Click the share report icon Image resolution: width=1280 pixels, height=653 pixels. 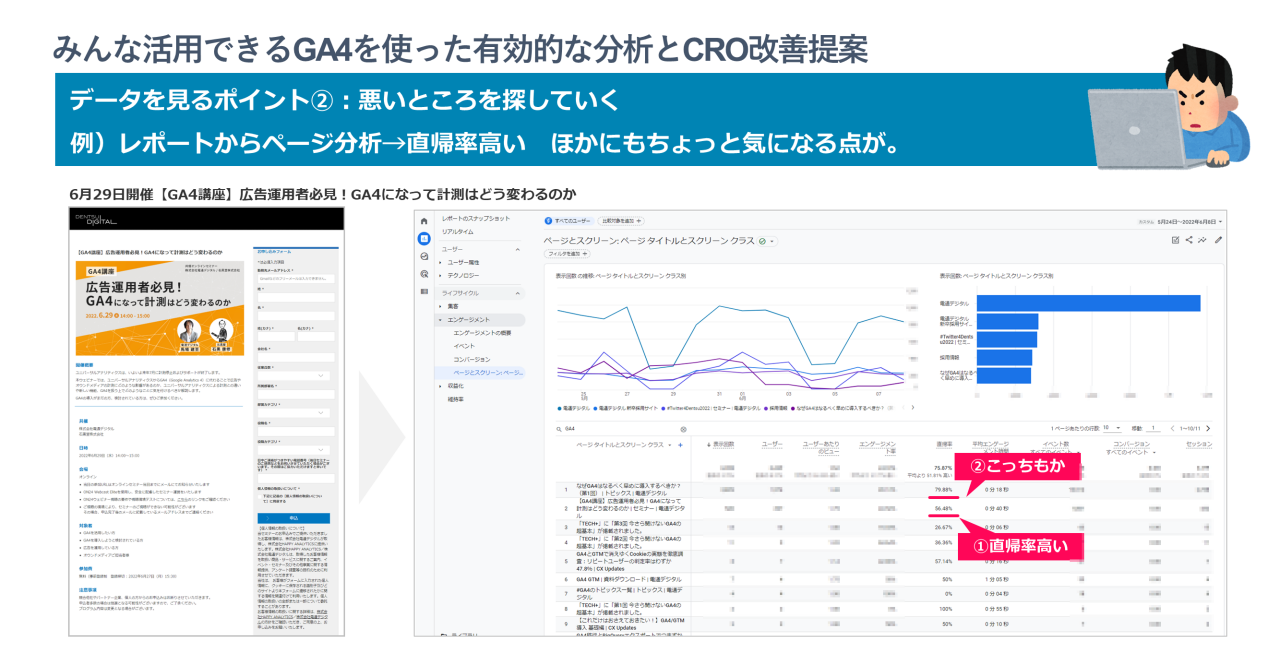point(1189,240)
